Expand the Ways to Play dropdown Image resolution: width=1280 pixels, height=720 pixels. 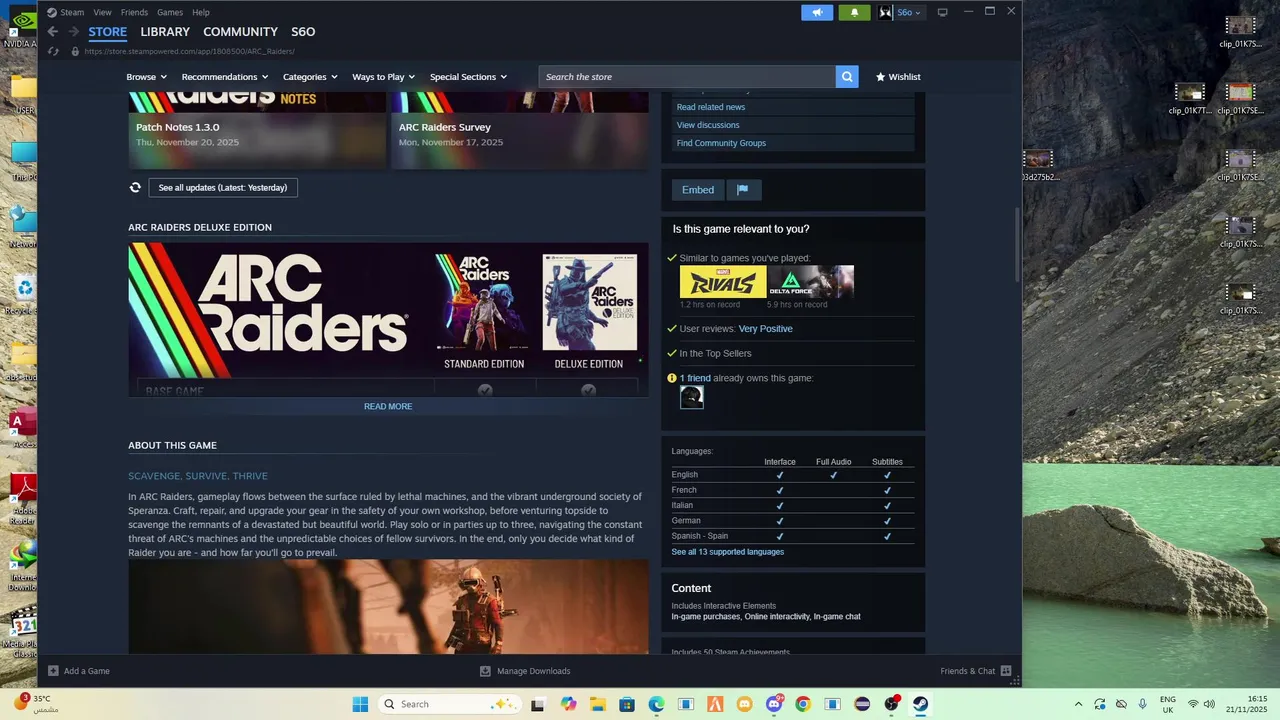pos(384,77)
